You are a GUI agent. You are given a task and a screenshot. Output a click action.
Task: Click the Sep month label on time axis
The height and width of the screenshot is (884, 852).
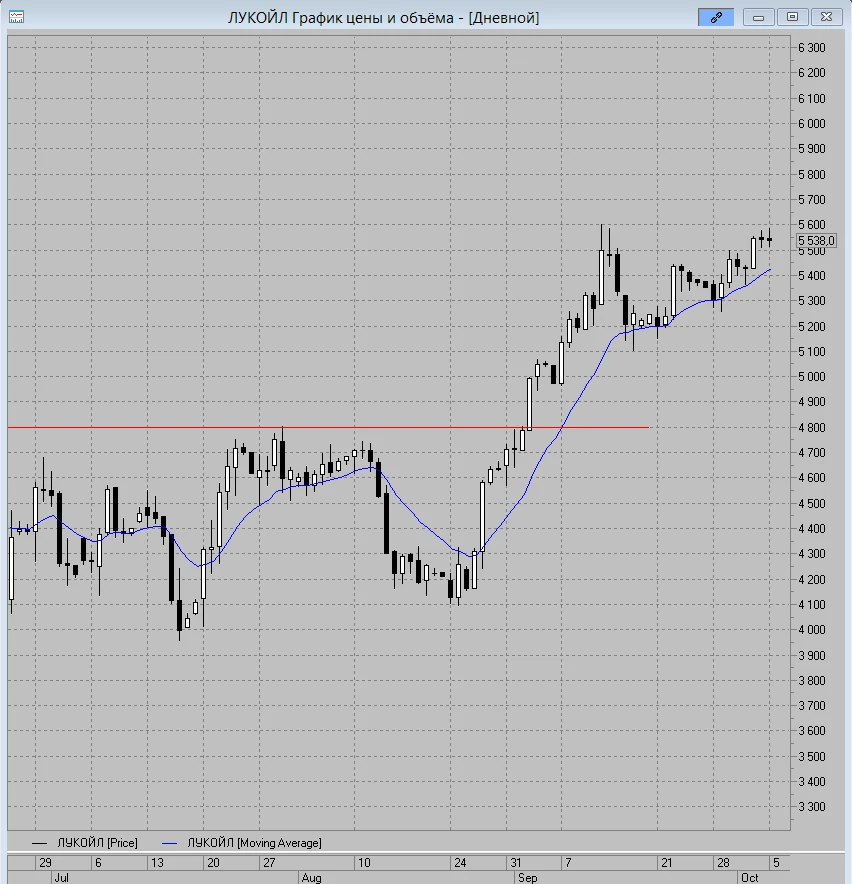(527, 878)
